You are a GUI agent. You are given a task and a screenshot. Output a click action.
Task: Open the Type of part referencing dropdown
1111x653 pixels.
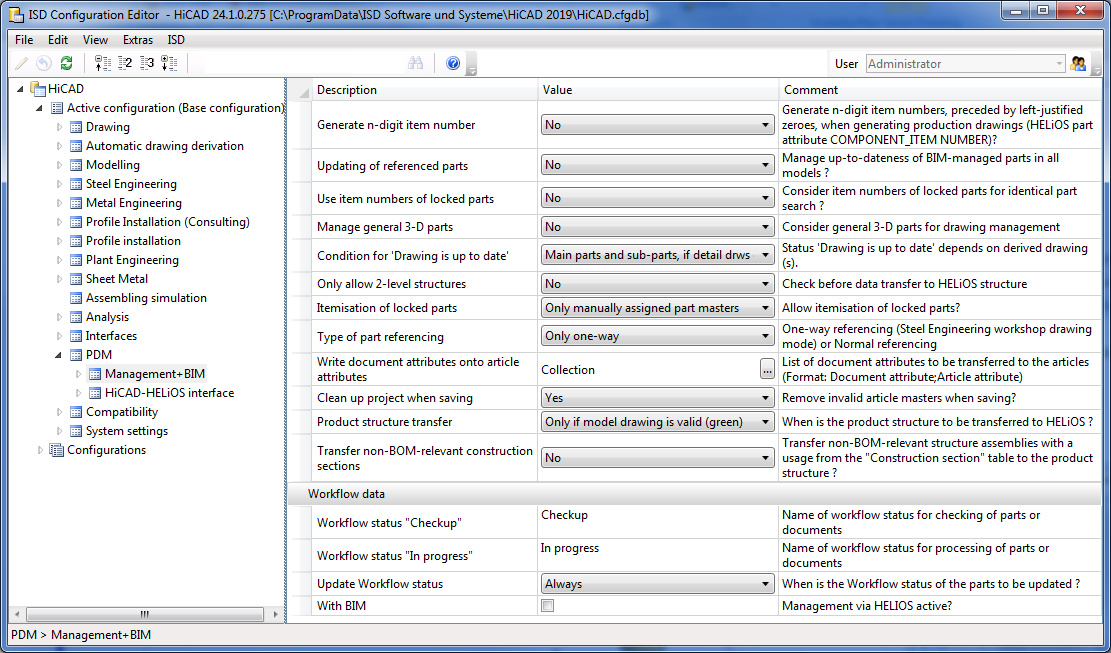(657, 336)
